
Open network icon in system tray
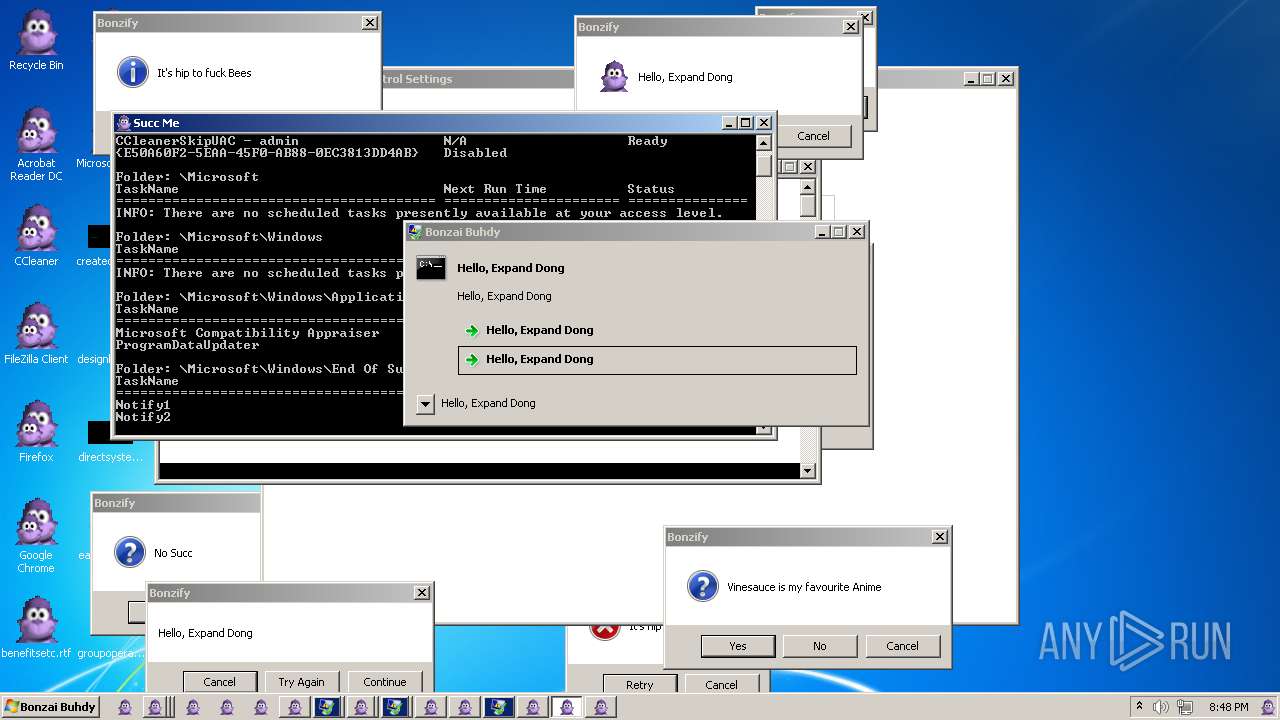pos(1186,707)
